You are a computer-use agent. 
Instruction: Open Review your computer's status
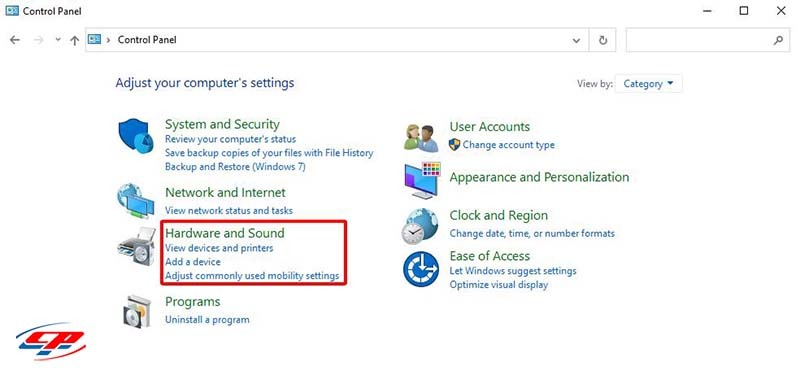pos(231,139)
